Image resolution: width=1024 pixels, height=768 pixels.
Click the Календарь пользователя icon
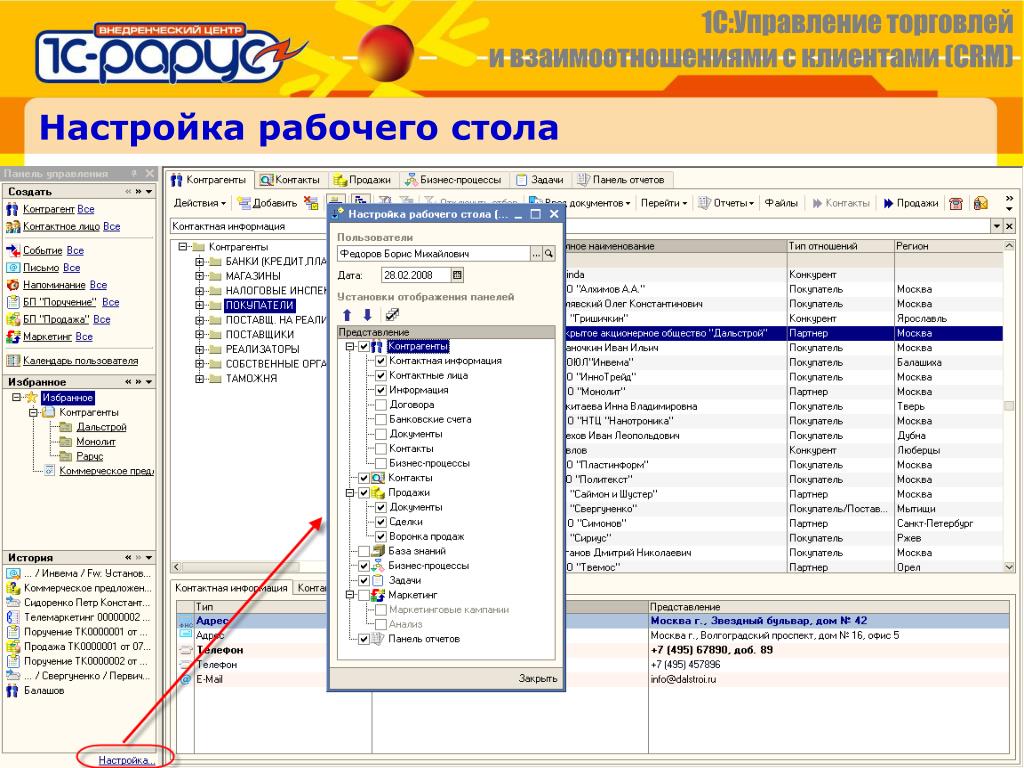(12, 360)
